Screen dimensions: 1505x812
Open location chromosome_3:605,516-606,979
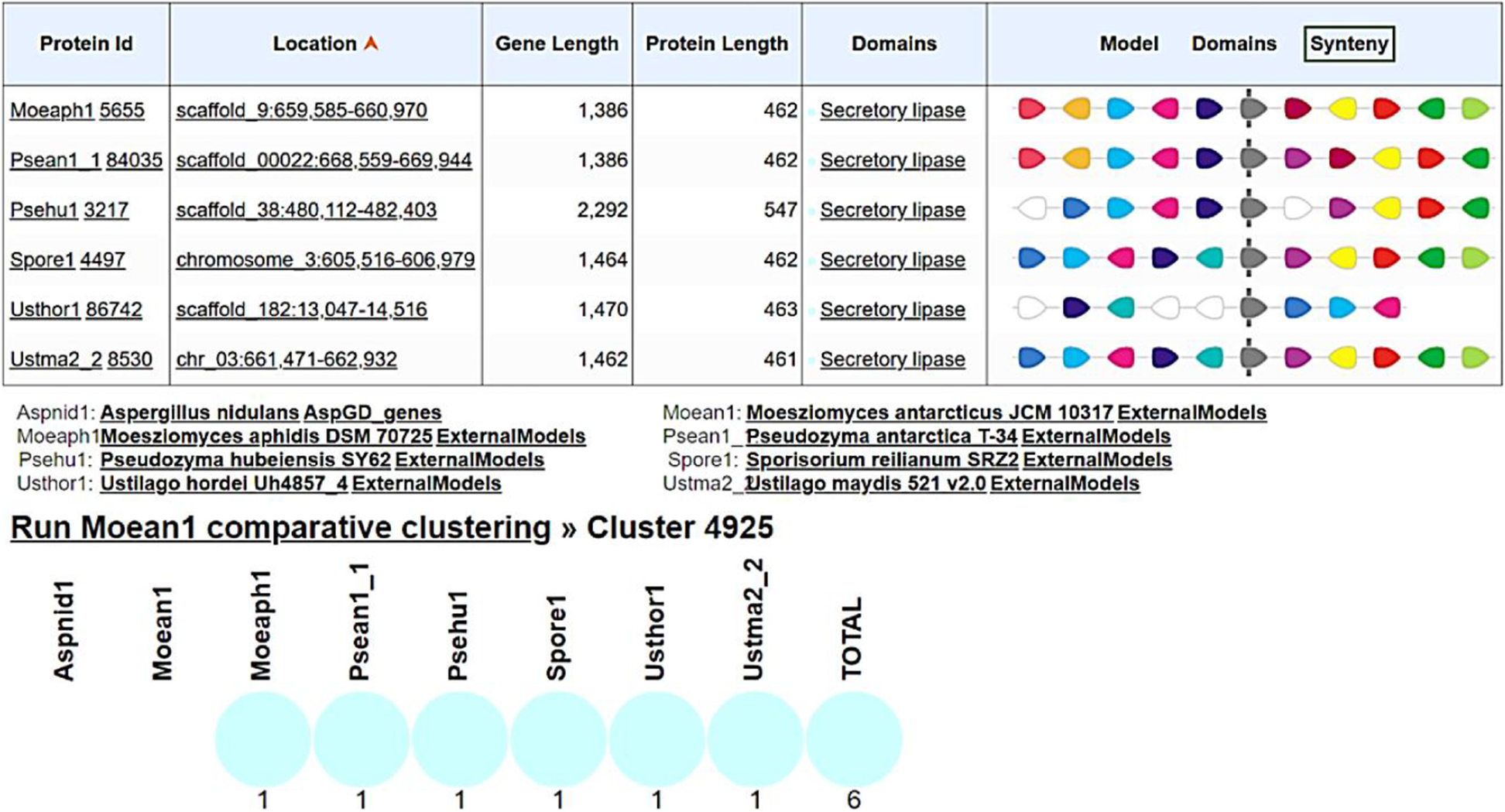[x=325, y=259]
